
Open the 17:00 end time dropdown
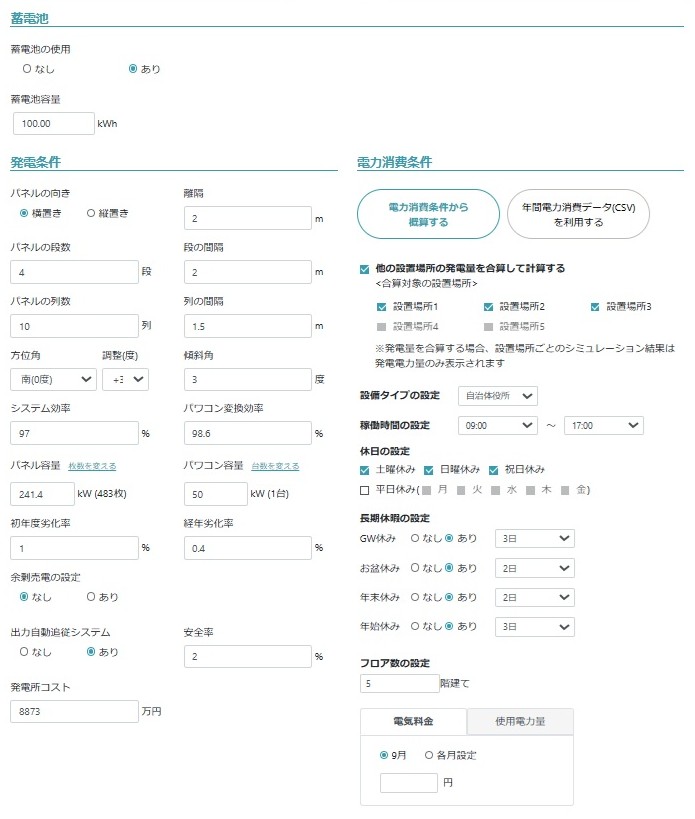[x=604, y=426]
